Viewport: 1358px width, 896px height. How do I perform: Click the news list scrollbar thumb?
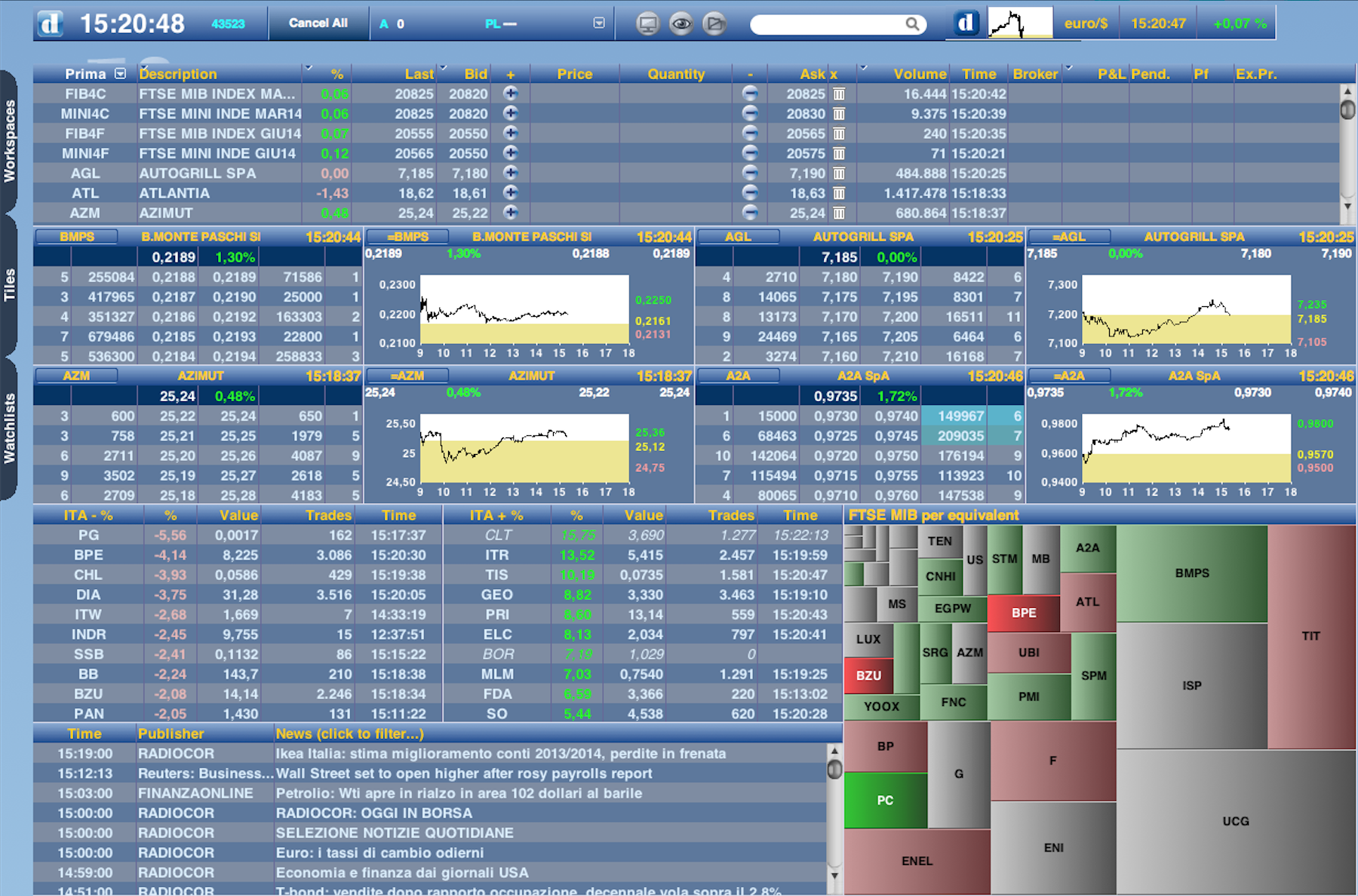[x=834, y=769]
